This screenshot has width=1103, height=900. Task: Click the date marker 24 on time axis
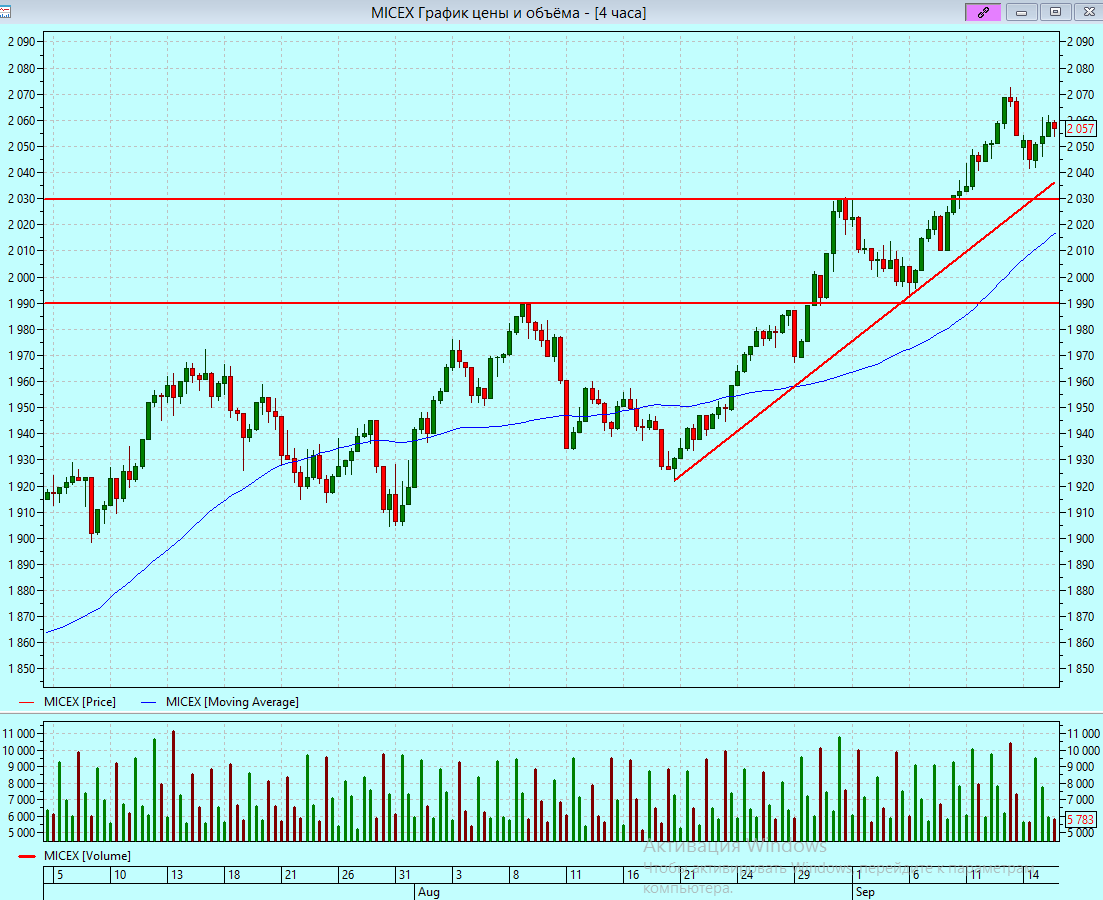[746, 875]
